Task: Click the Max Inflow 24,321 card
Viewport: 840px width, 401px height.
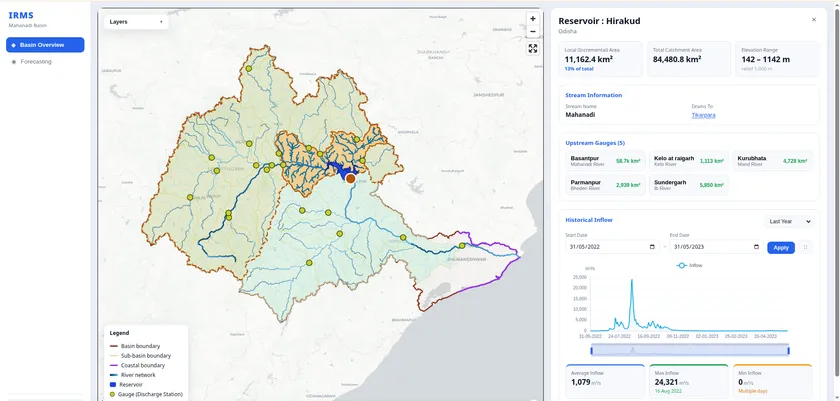Action: pyautogui.click(x=688, y=381)
